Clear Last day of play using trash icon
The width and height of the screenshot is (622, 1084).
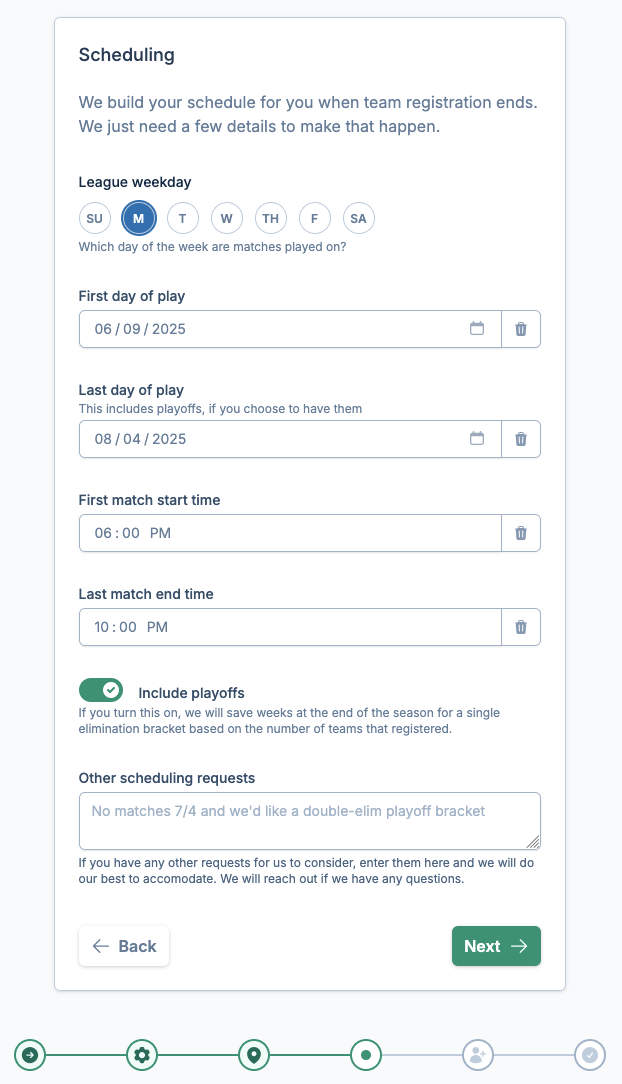pos(520,438)
